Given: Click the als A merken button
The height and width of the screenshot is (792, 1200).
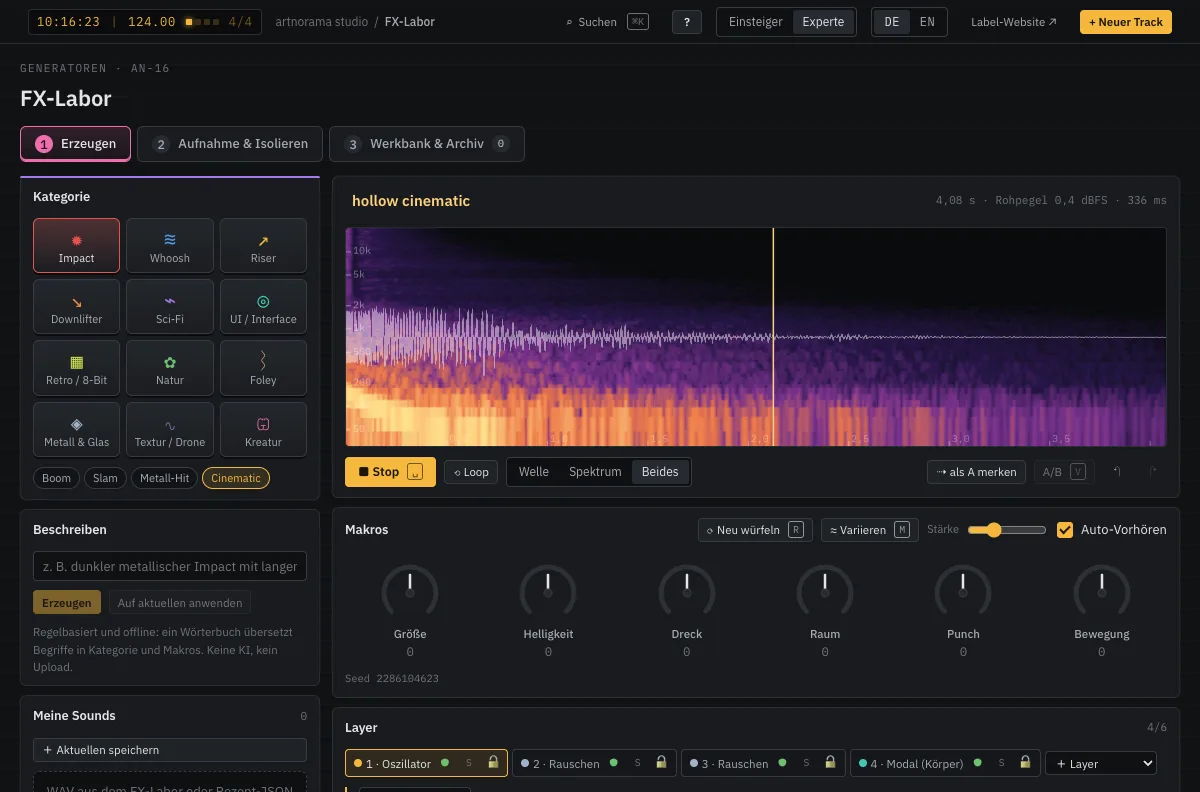Looking at the screenshot, I should point(977,472).
